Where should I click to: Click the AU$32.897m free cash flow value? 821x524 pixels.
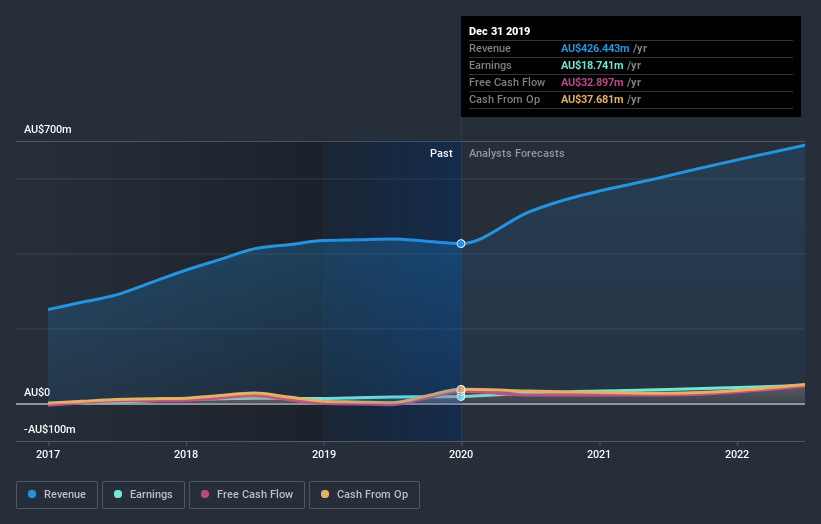pos(592,82)
